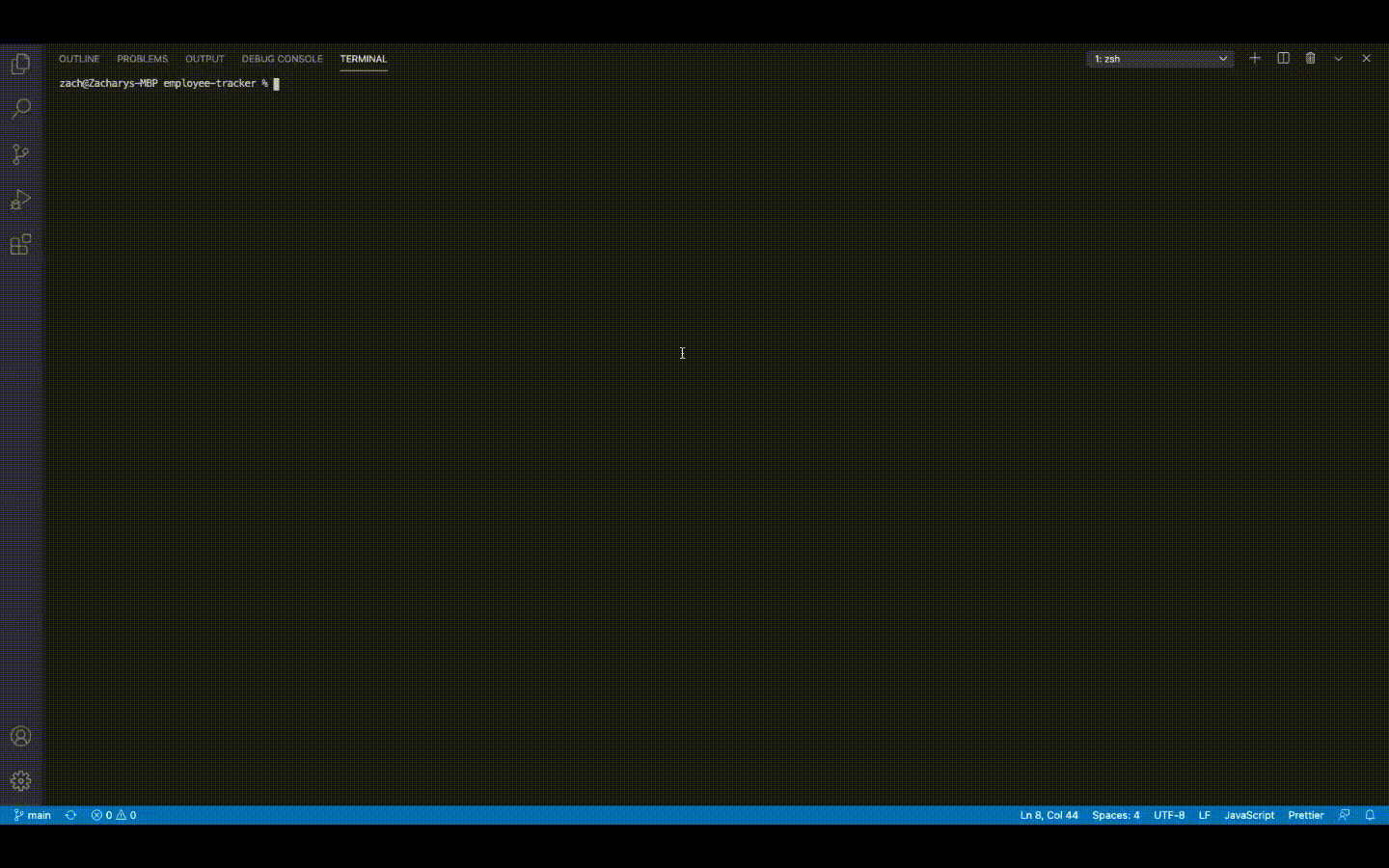This screenshot has height=868, width=1389.
Task: Open the notifications bell
Action: (1370, 815)
